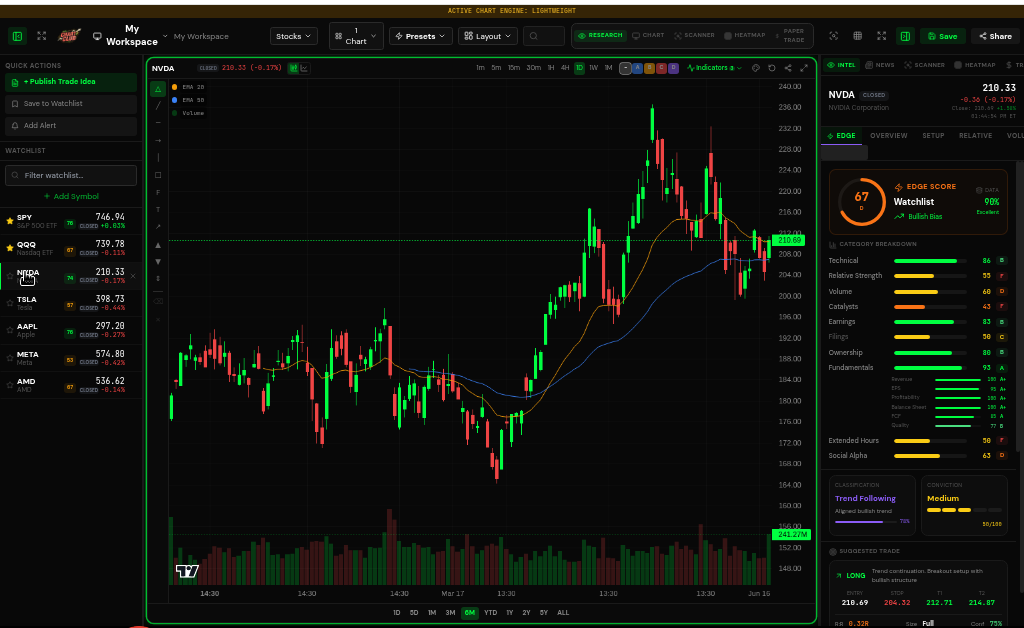This screenshot has width=1024, height=628.
Task: Open the Layout dropdown
Action: click(488, 37)
